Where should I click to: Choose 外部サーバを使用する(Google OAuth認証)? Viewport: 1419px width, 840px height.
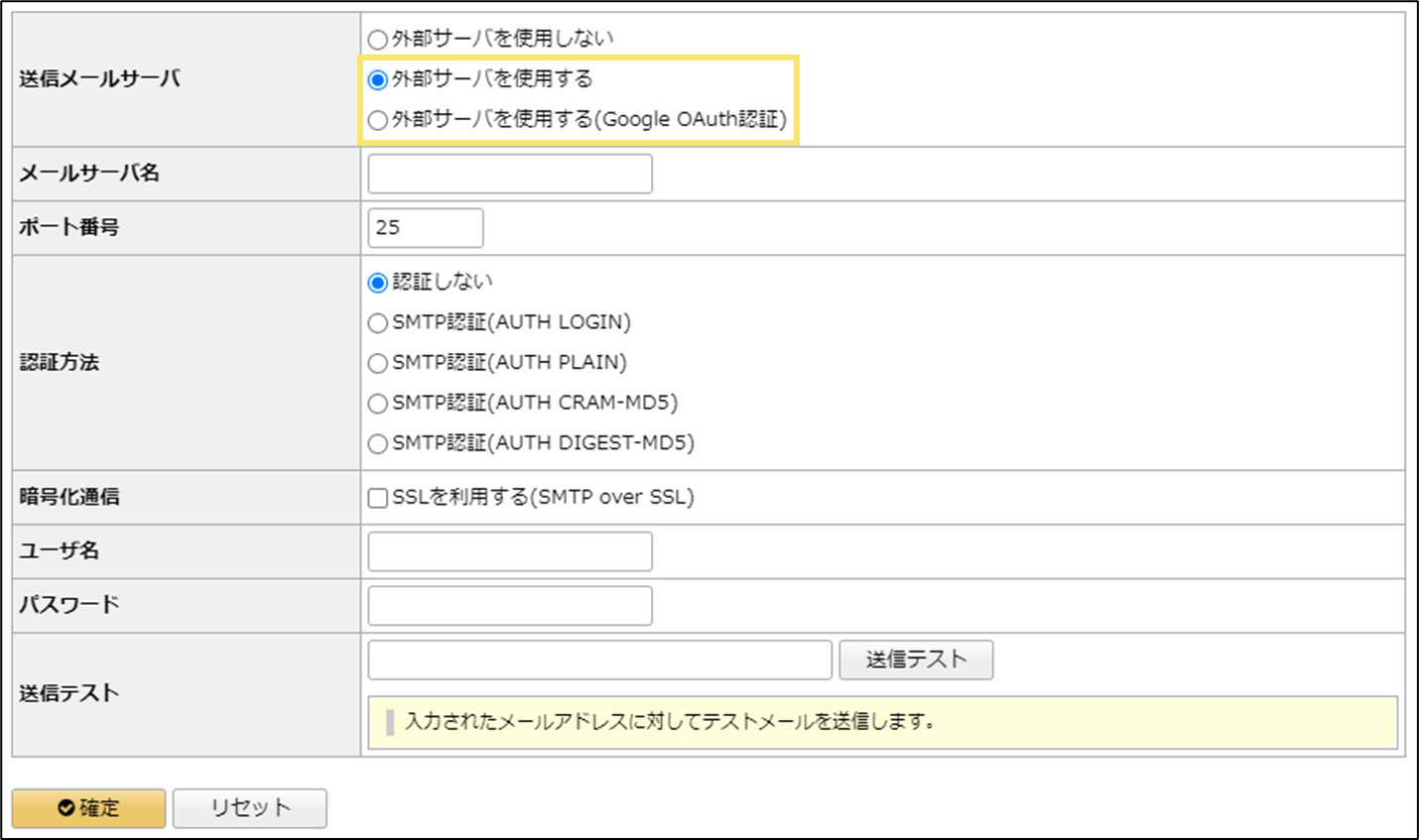point(377,119)
